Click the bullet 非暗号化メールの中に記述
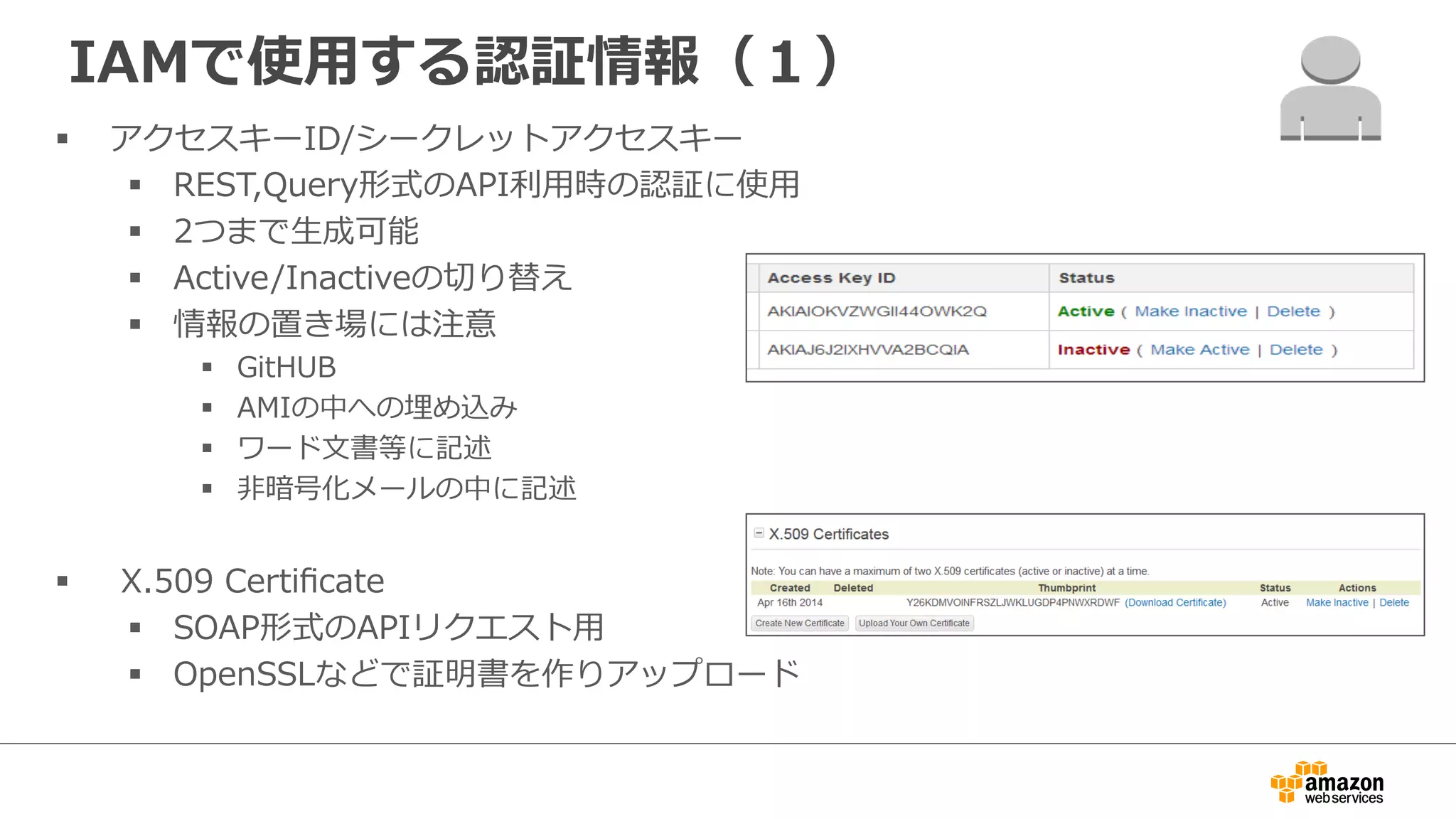The height and width of the screenshot is (819, 1456). point(407,488)
